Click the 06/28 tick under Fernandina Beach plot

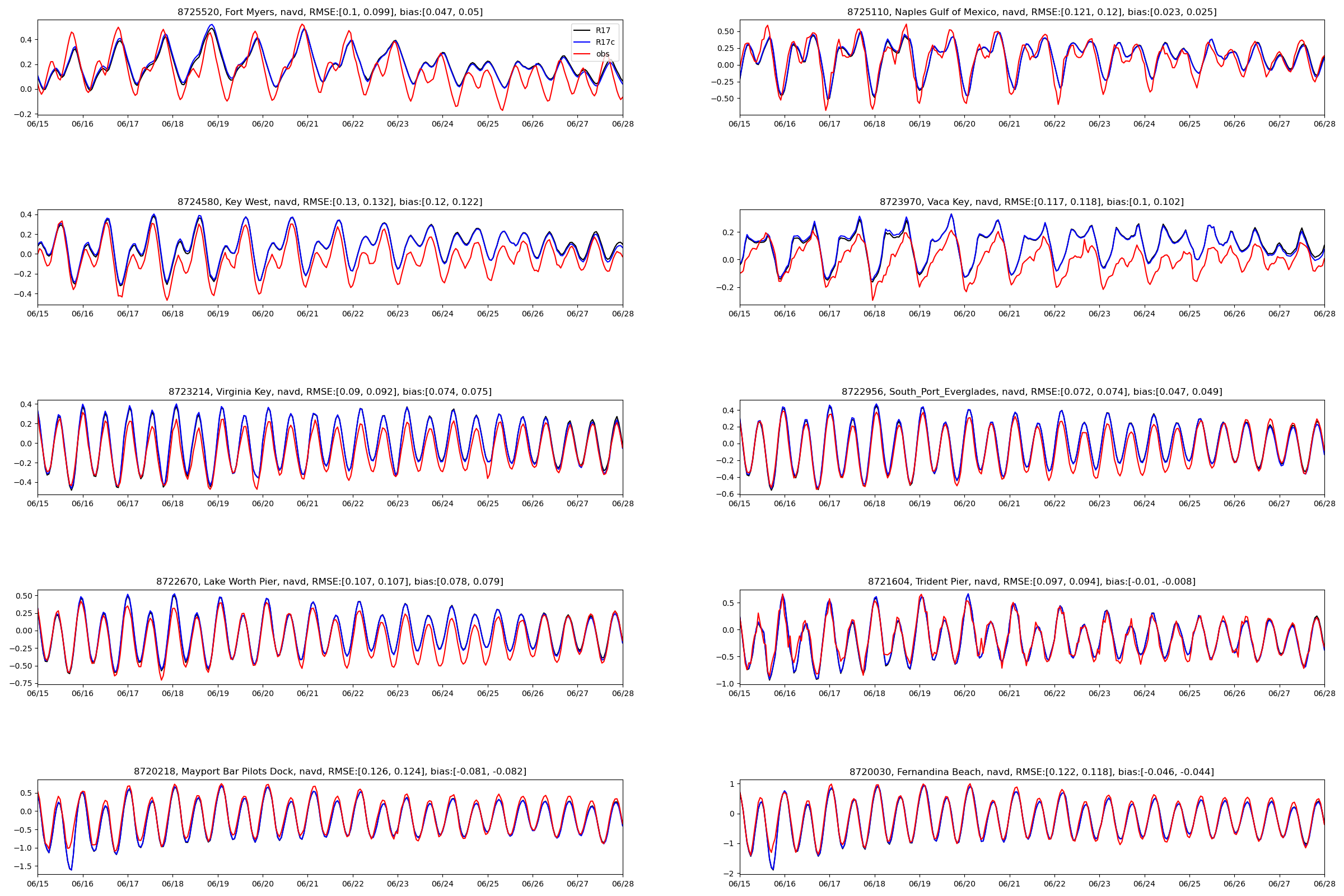[x=1324, y=884]
